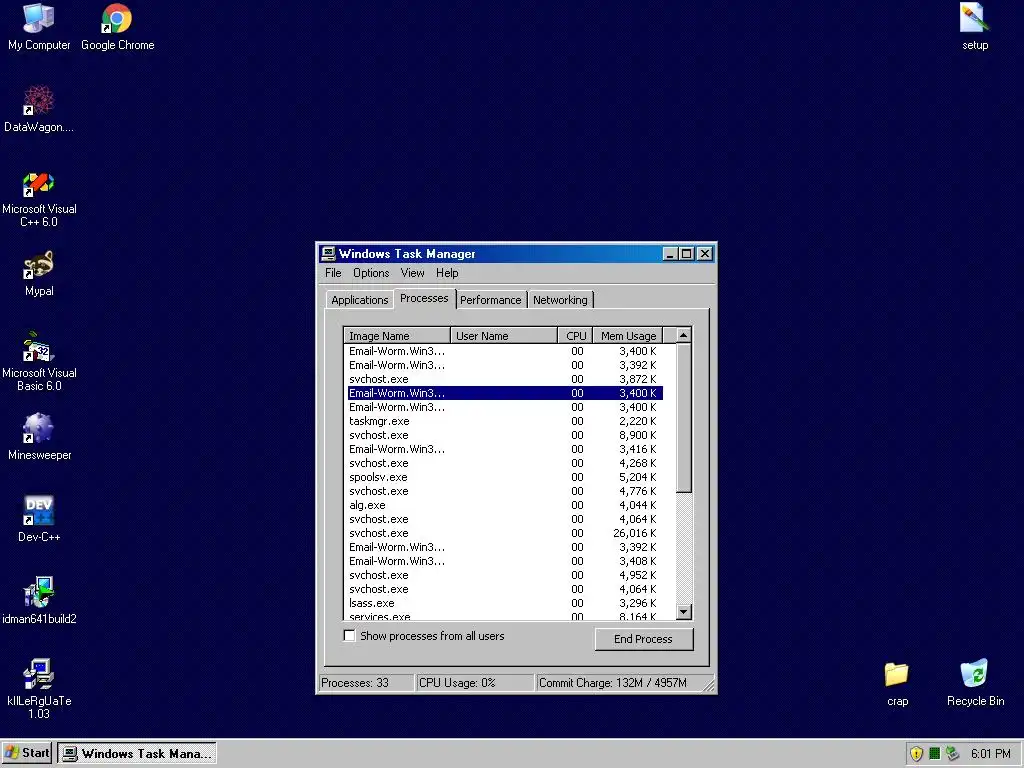Click the process list scroll down arrow
The height and width of the screenshot is (768, 1024).
pyautogui.click(x=684, y=612)
